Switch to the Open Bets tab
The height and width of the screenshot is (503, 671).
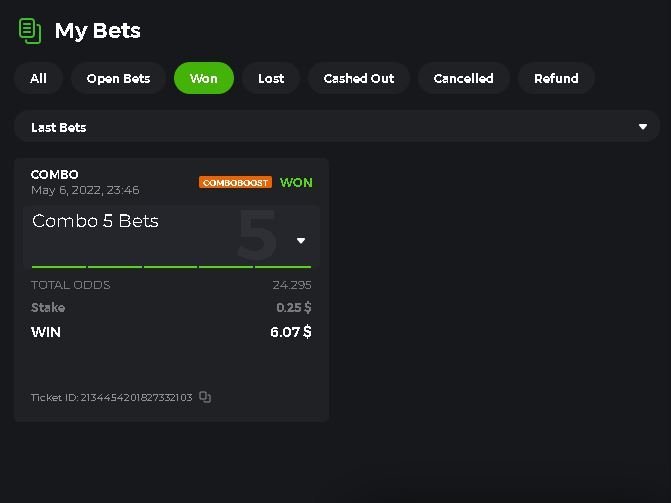[x=118, y=78]
